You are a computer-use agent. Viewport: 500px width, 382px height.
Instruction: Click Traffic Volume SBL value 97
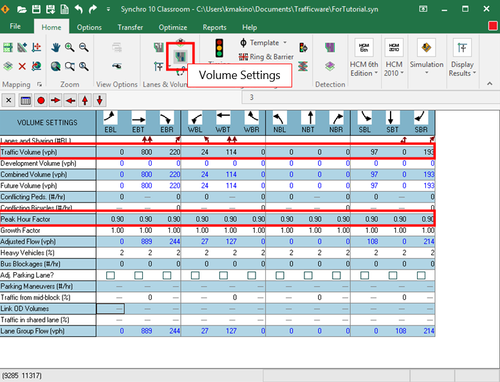tap(374, 152)
